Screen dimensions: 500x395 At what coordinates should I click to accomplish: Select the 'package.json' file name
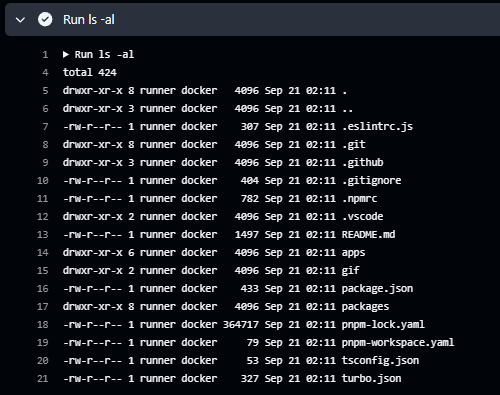(377, 289)
